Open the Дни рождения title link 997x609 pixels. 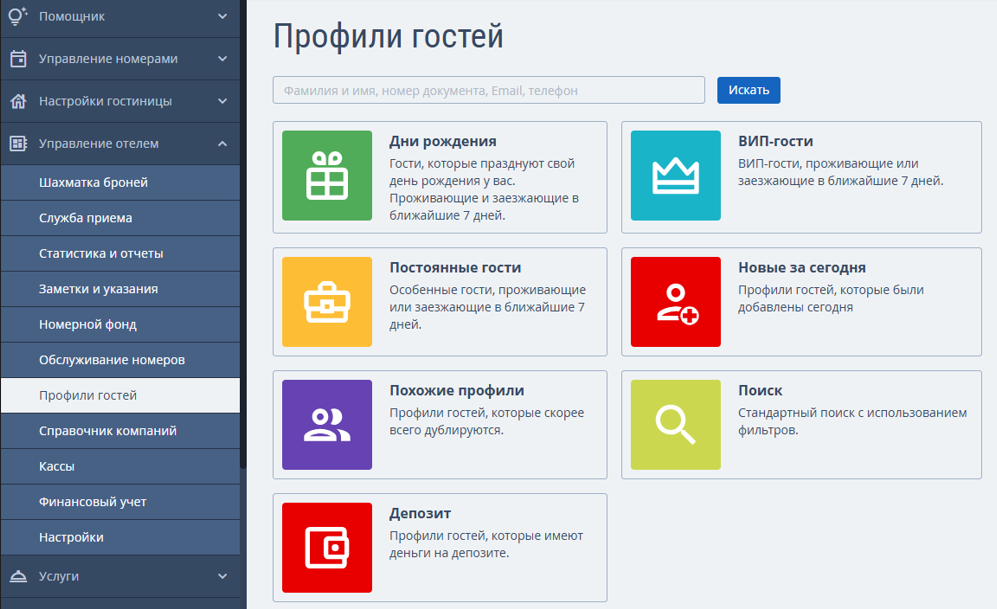443,141
